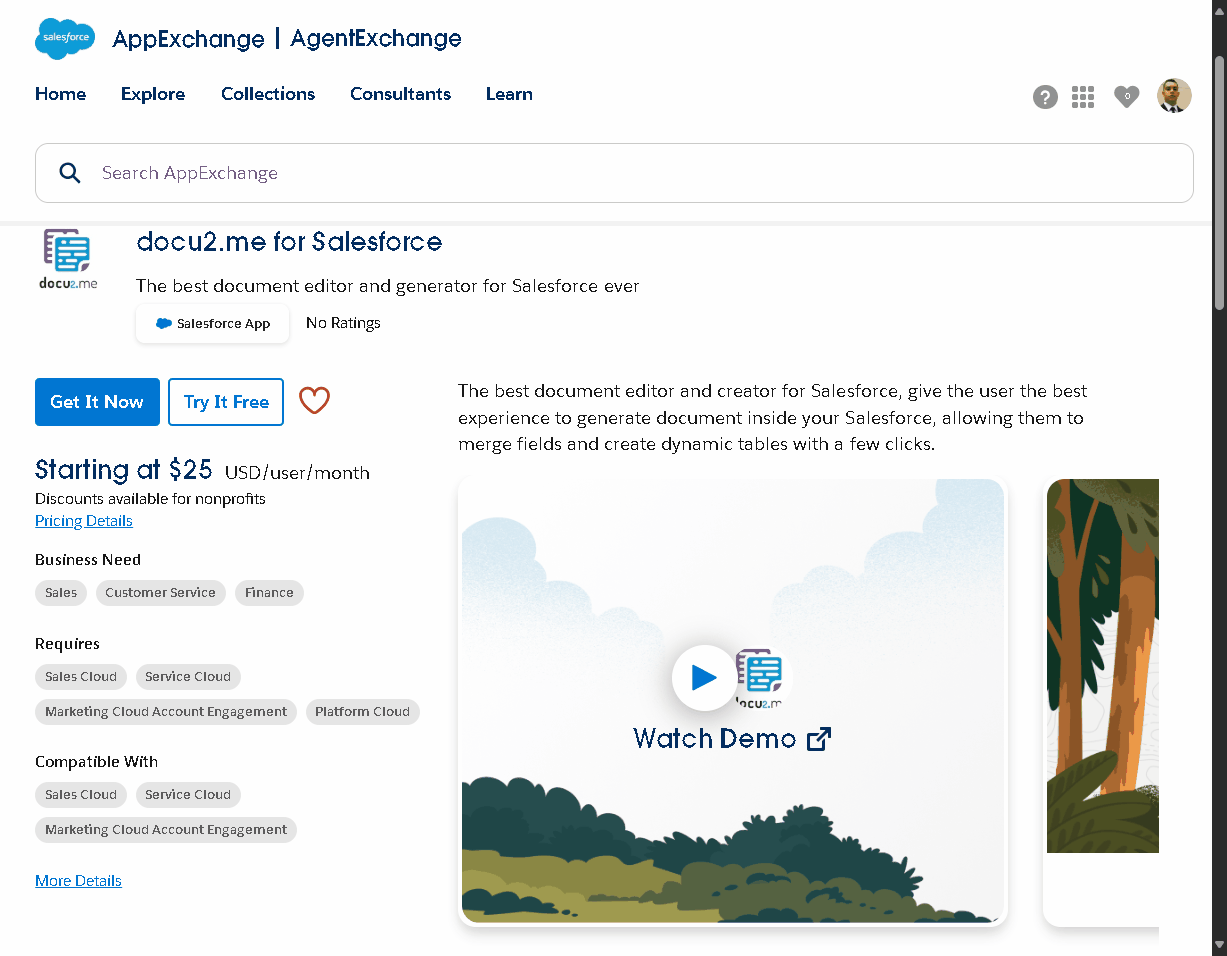Viewport: 1227px width, 956px height.
Task: Go to Home tab
Action: click(x=60, y=94)
